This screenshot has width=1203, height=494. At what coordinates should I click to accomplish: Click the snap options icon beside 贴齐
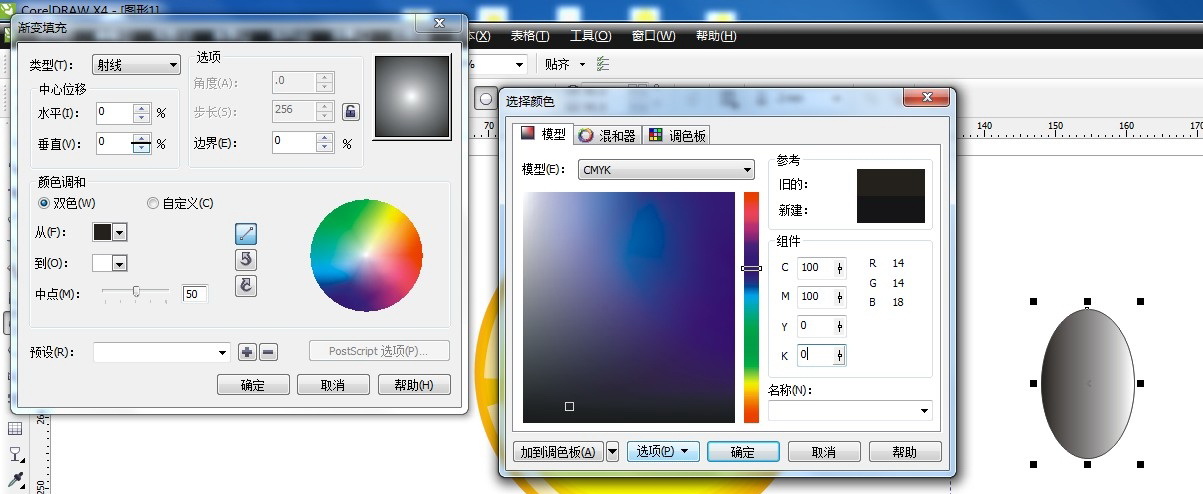coord(603,64)
